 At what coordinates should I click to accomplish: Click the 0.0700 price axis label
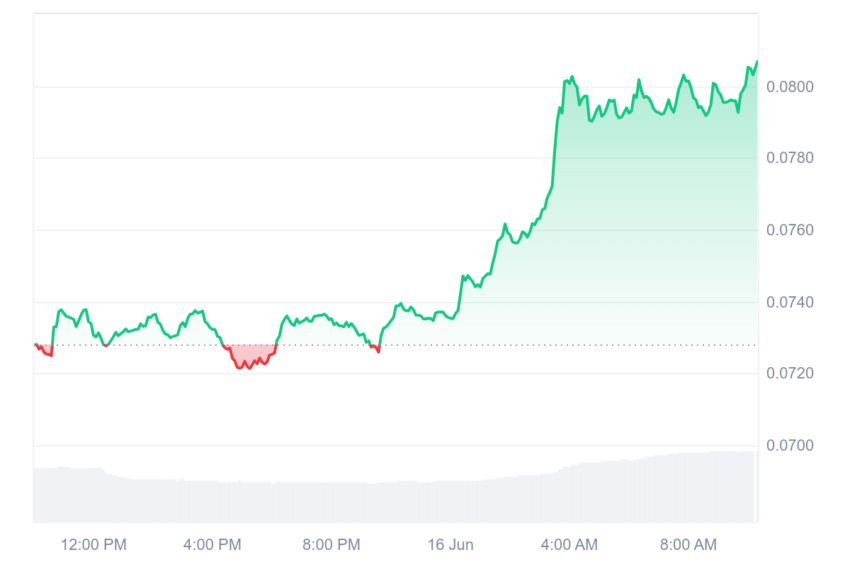[789, 445]
